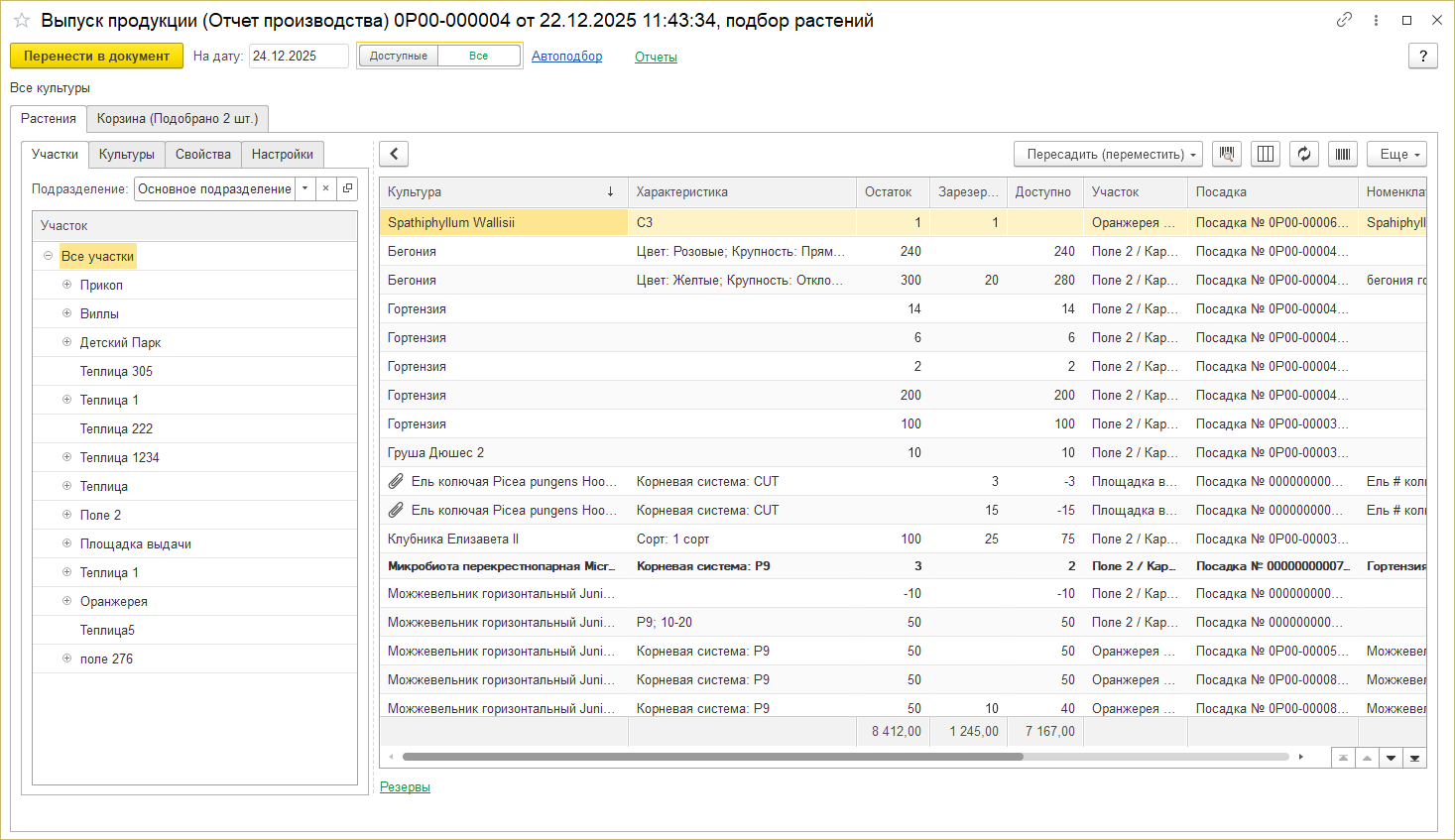Open the Свойства tab
The height and width of the screenshot is (840, 1455).
(203, 155)
